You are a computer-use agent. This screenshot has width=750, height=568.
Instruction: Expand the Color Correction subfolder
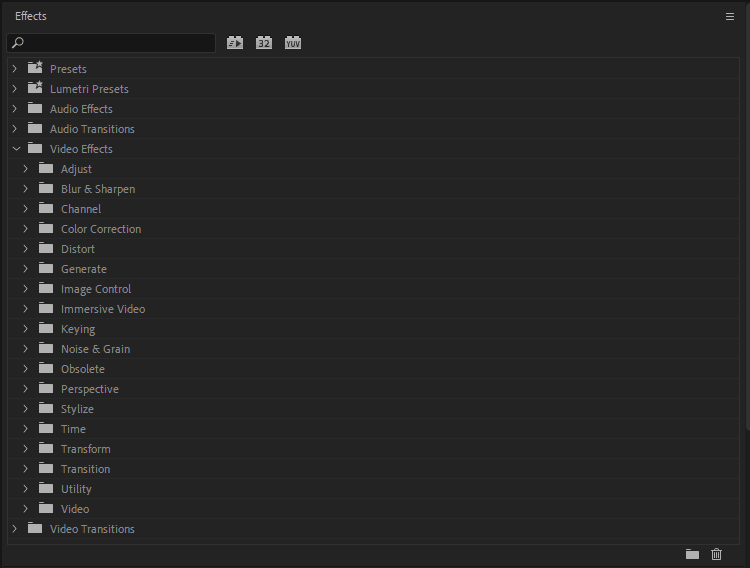click(x=25, y=229)
